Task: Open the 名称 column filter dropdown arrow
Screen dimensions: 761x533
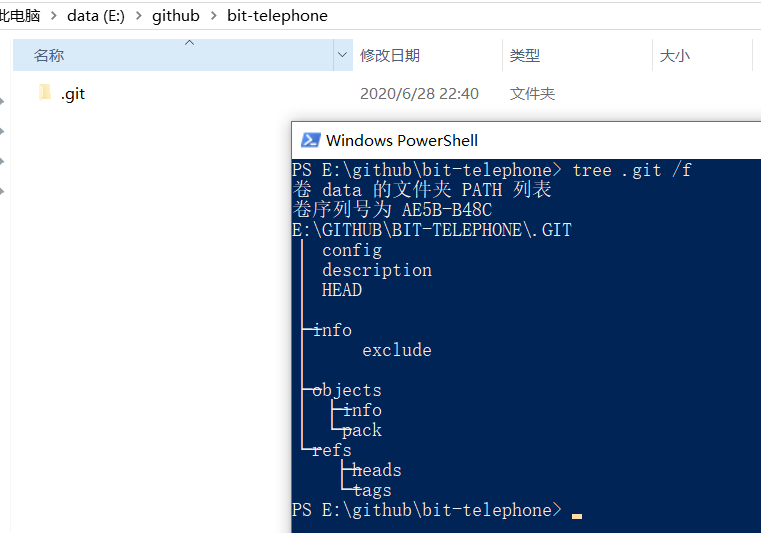Action: 343,55
